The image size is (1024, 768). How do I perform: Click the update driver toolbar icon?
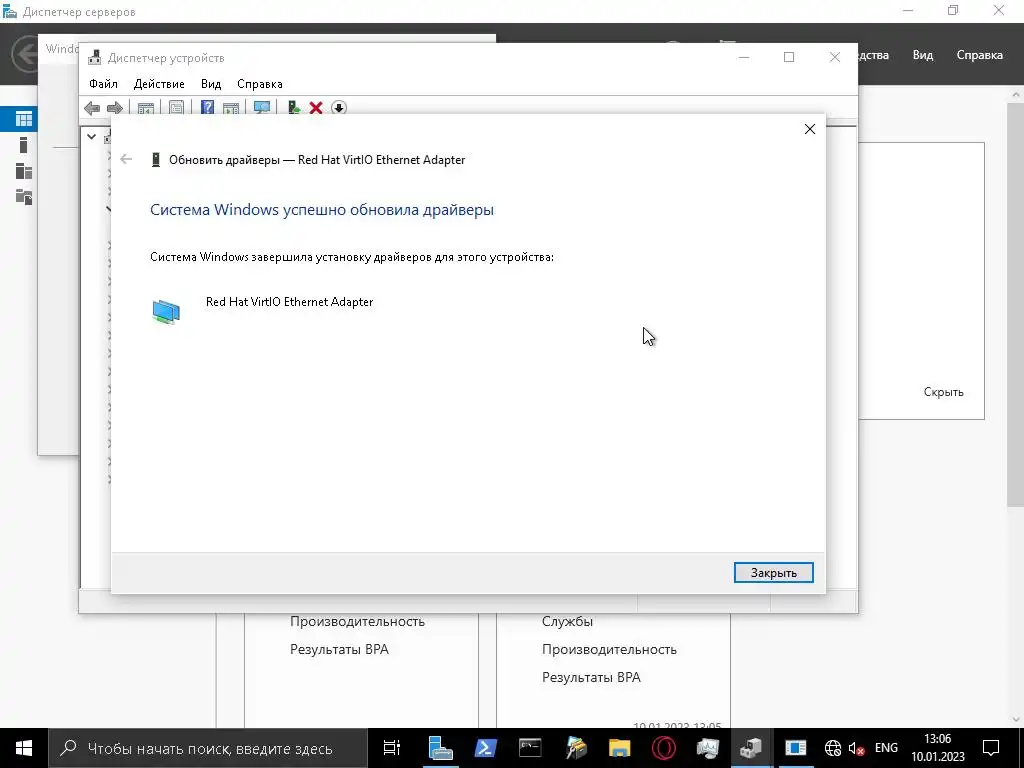[x=294, y=108]
